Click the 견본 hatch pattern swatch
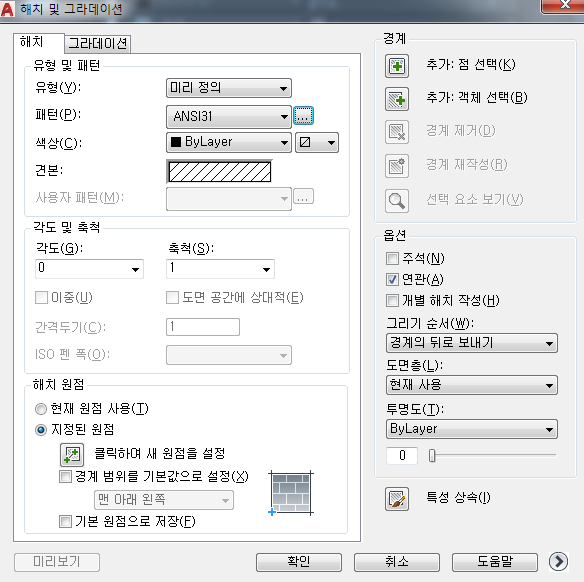This screenshot has width=584, height=582. pyautogui.click(x=220, y=172)
